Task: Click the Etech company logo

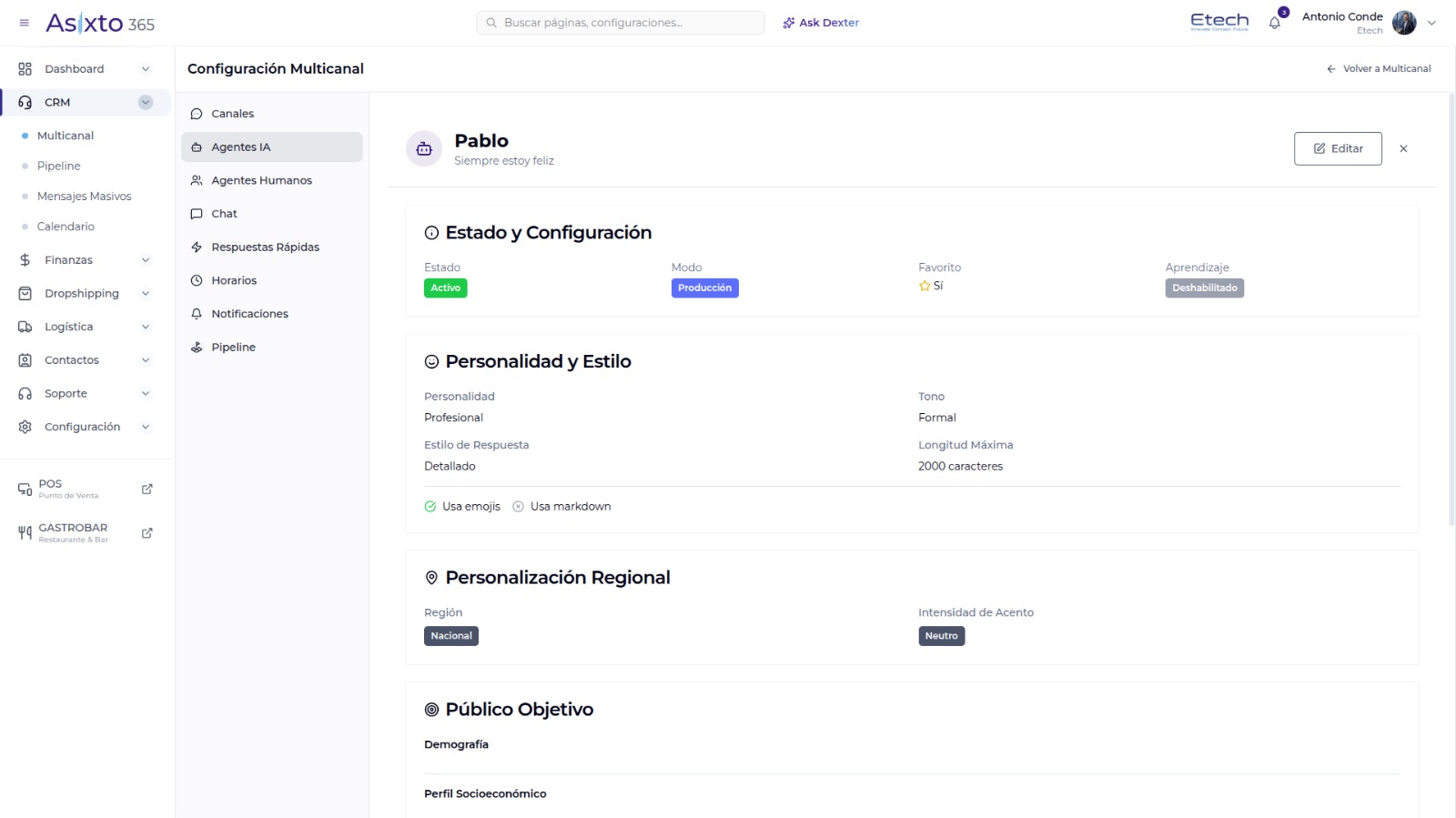Action: pyautogui.click(x=1219, y=22)
